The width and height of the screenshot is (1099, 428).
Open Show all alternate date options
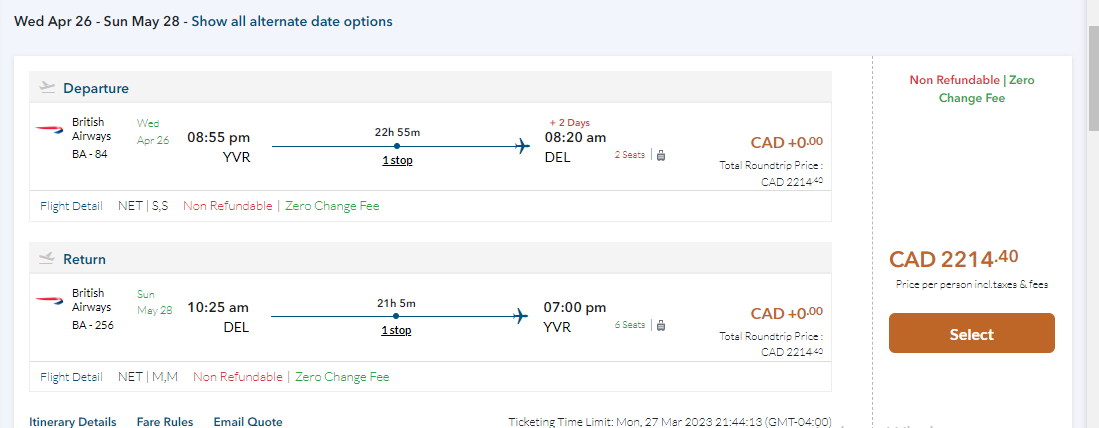(x=292, y=21)
